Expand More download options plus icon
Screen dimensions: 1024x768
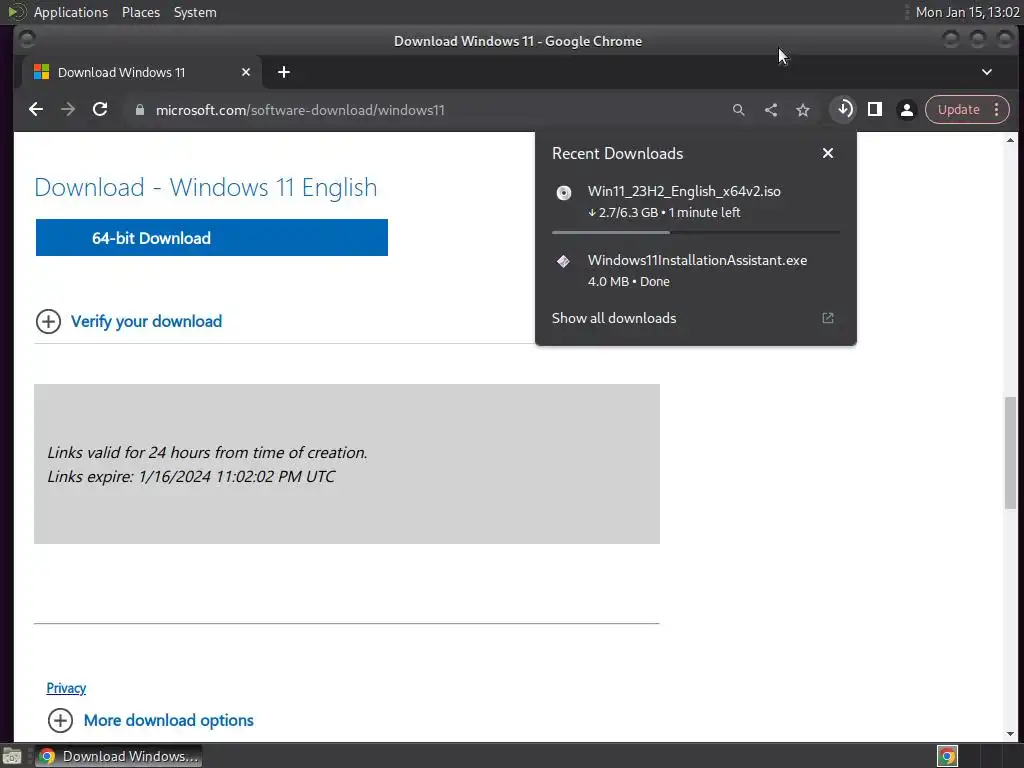click(x=61, y=720)
